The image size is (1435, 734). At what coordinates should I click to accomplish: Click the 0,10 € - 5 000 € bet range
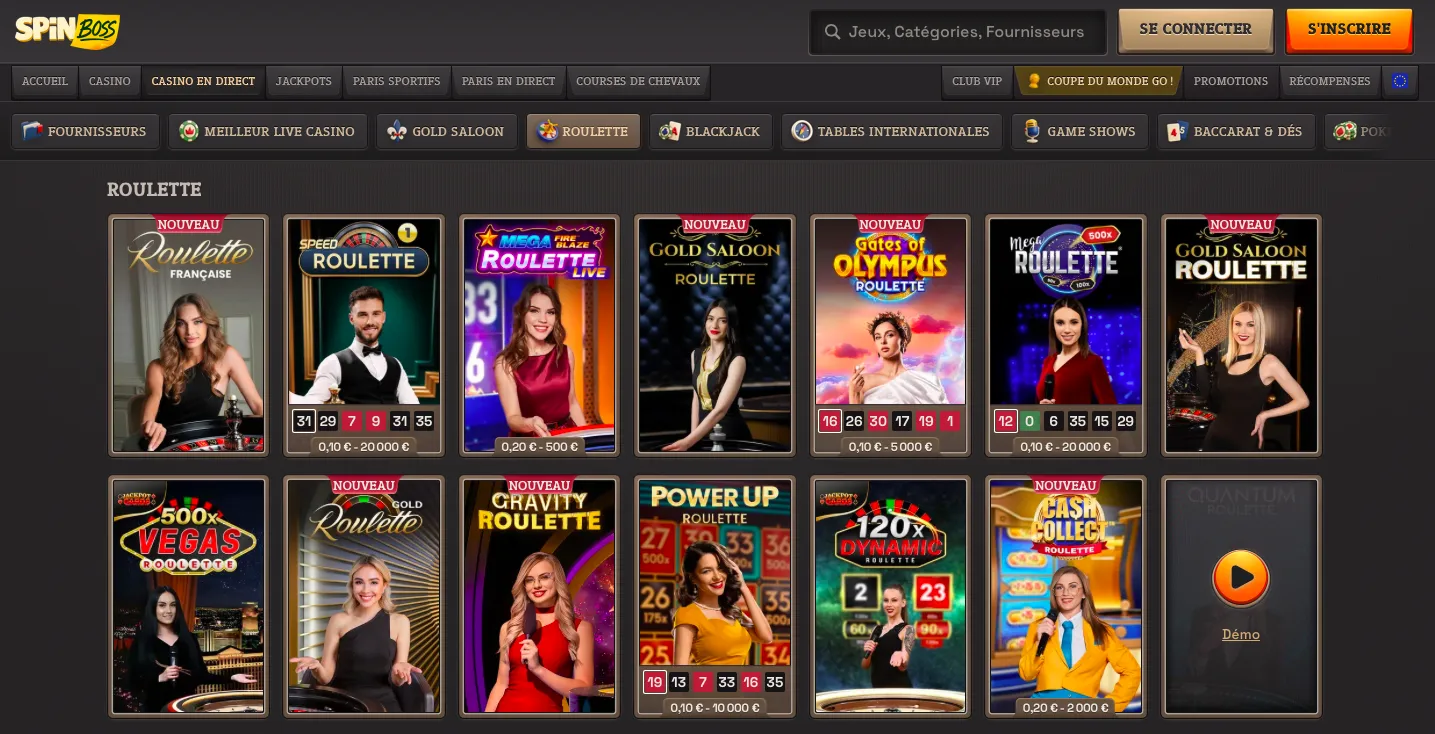(x=890, y=446)
